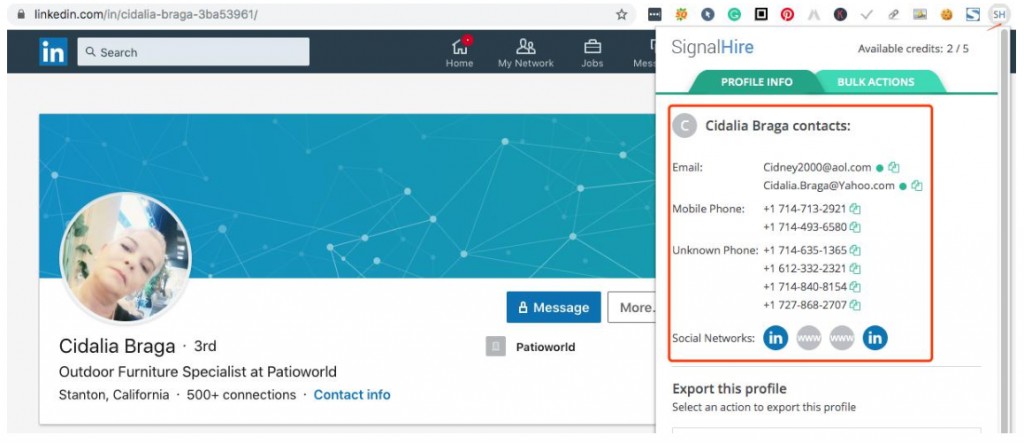The height and width of the screenshot is (443, 1024).
Task: Copy phone number +1 714-635-1365
Action: pos(855,250)
